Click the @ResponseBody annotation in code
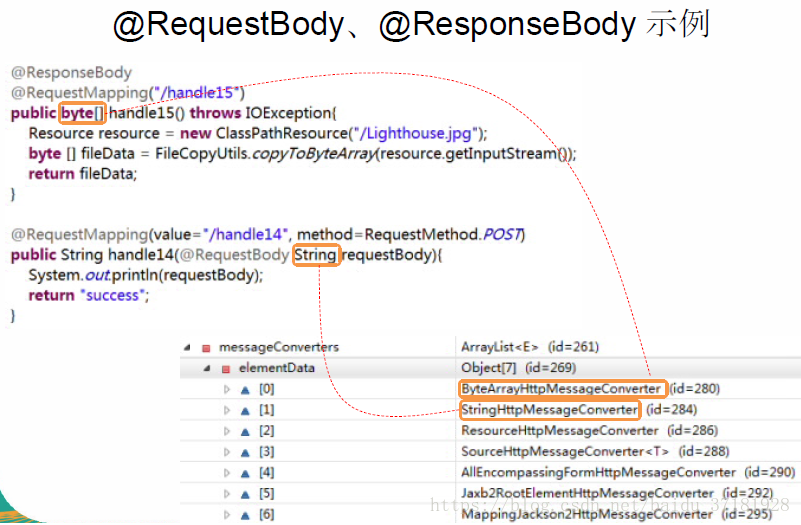 click(x=72, y=73)
